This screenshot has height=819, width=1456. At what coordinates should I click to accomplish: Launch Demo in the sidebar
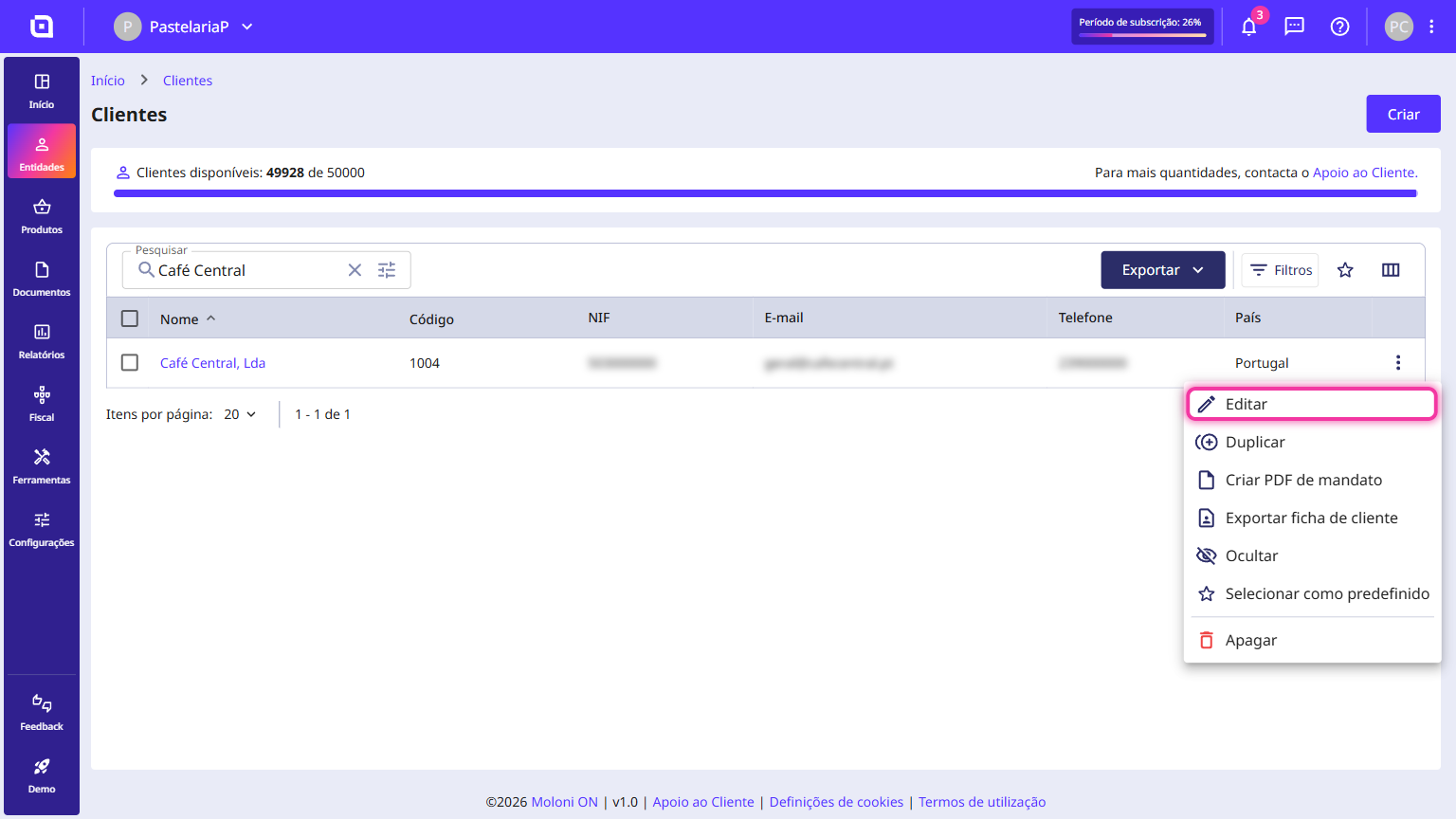coord(42,776)
